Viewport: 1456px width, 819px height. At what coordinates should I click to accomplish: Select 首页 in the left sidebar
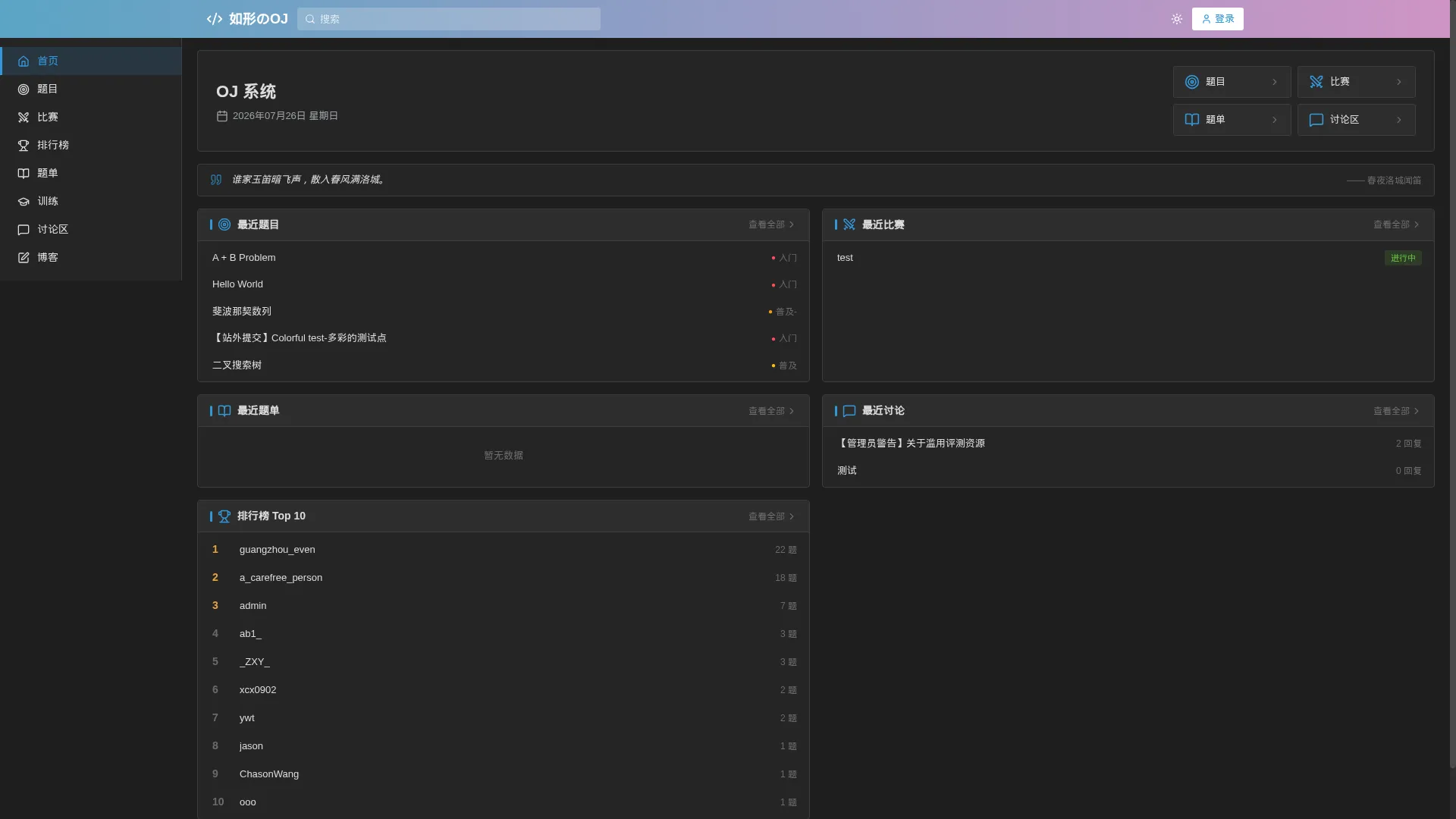point(91,61)
